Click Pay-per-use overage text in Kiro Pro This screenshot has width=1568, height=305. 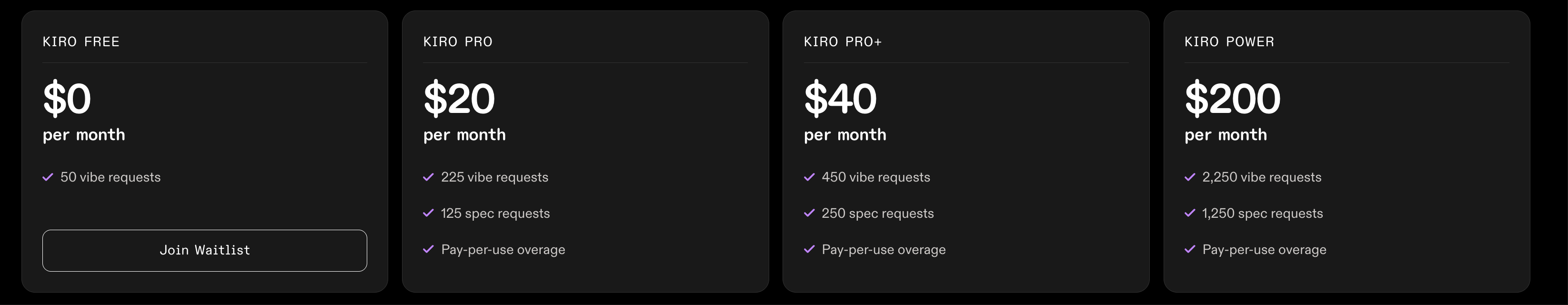pyautogui.click(x=503, y=250)
